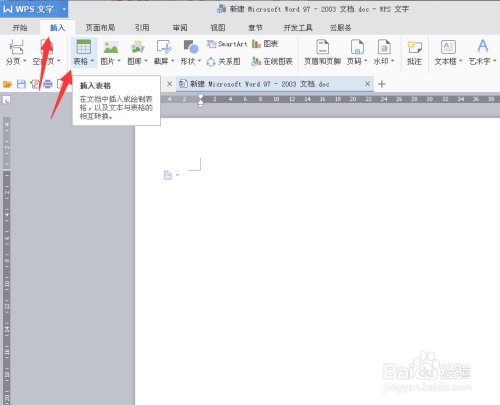This screenshot has height=405, width=500.
Task: Open the WPS 文字 application menu
Action: tap(34, 9)
